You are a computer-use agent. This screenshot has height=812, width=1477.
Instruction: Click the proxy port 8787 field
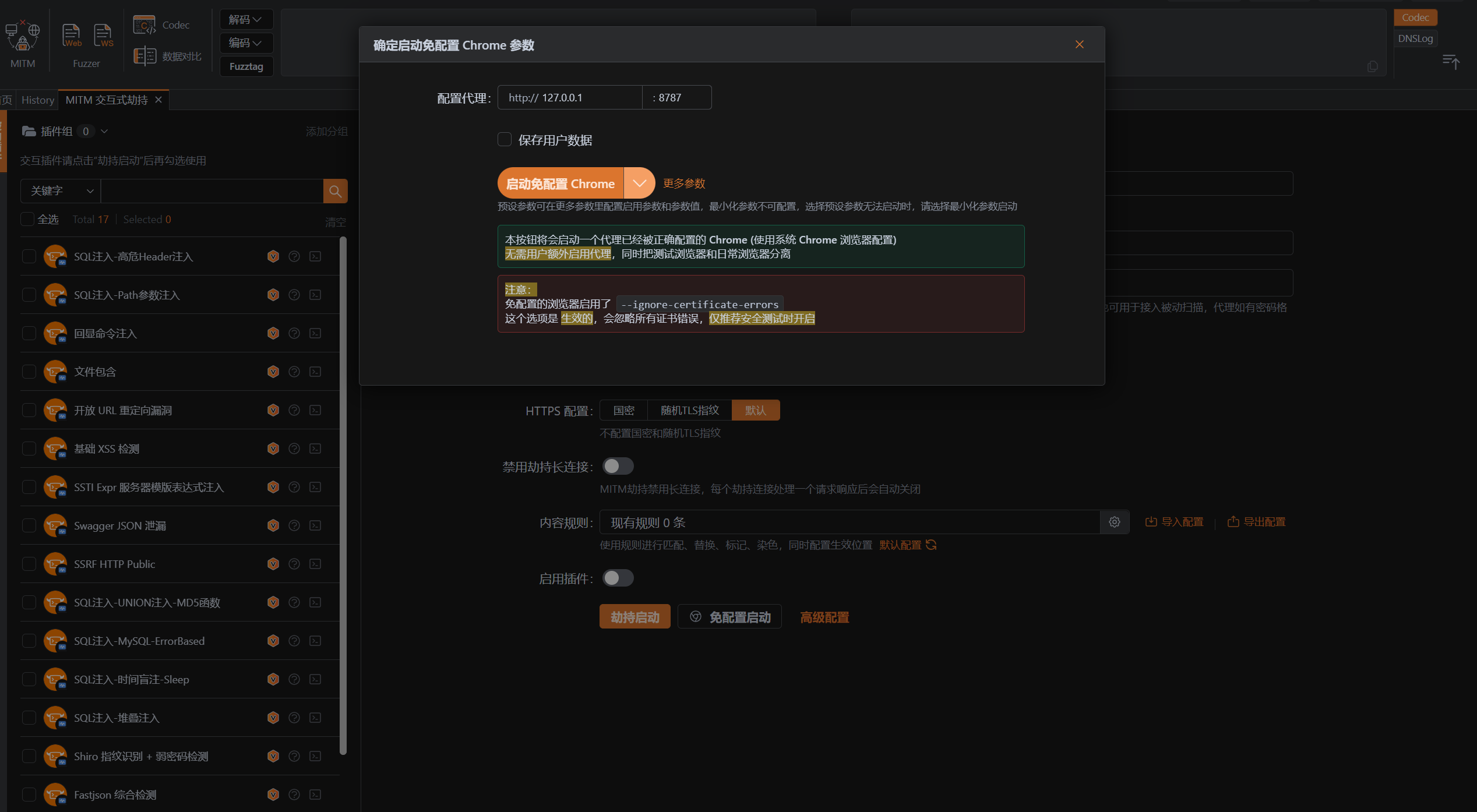pos(676,97)
